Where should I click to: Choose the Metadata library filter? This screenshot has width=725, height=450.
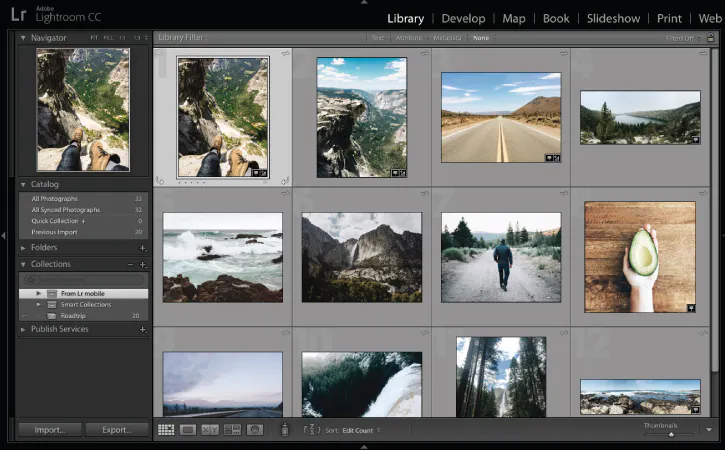[x=447, y=38]
